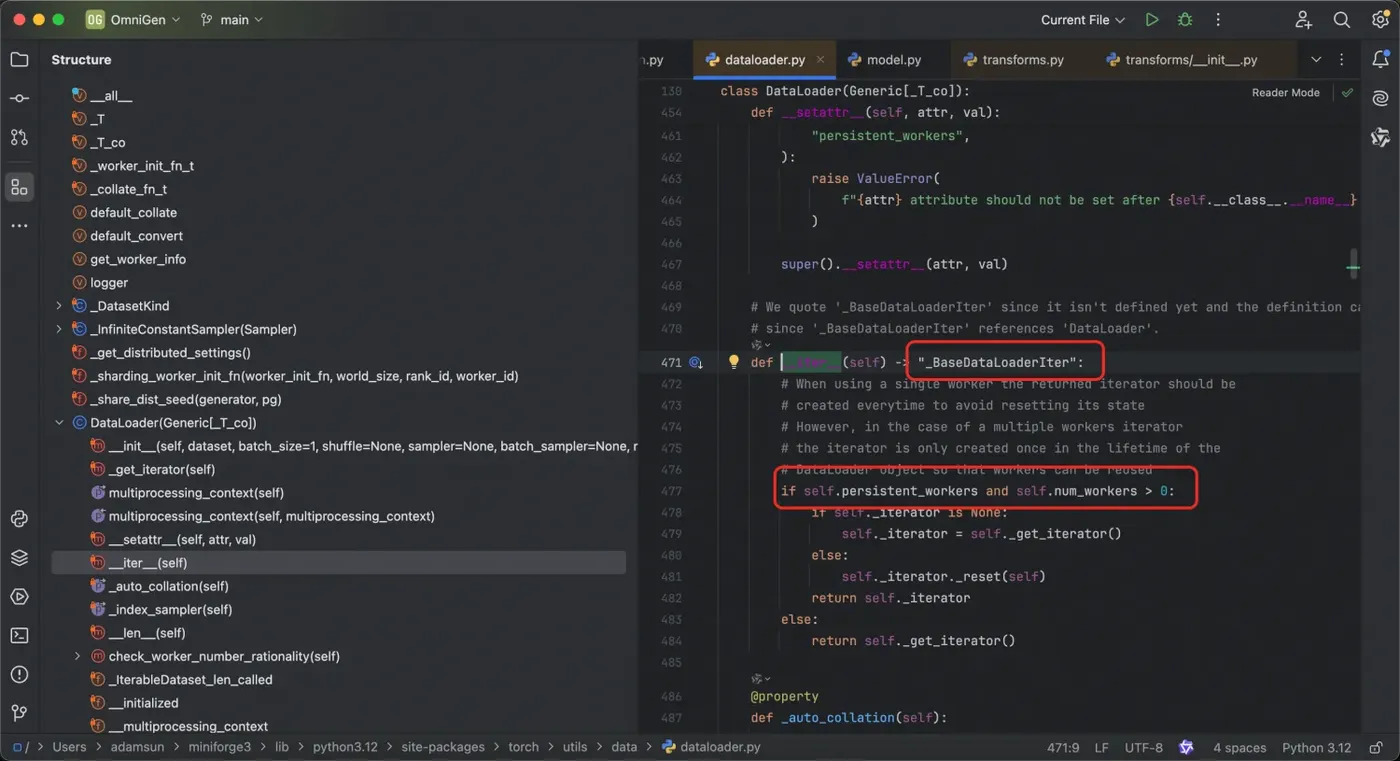Show hidden editor tabs dropdown chevron
This screenshot has height=761, width=1400.
(x=1316, y=60)
